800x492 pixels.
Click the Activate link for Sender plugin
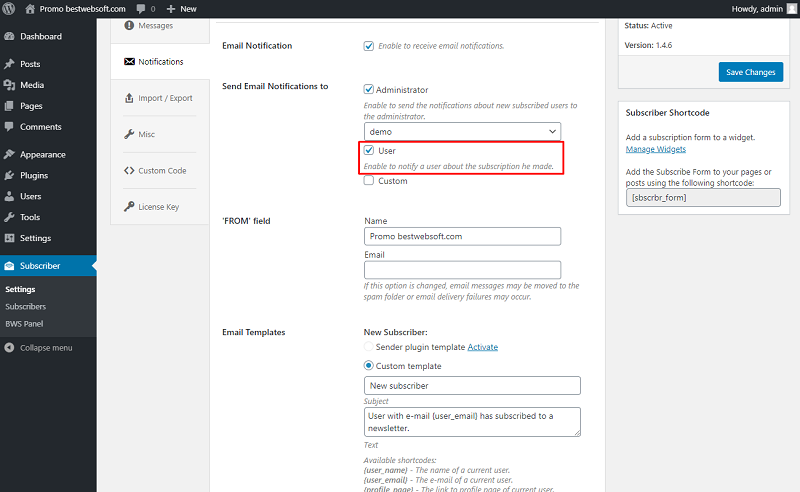point(483,347)
